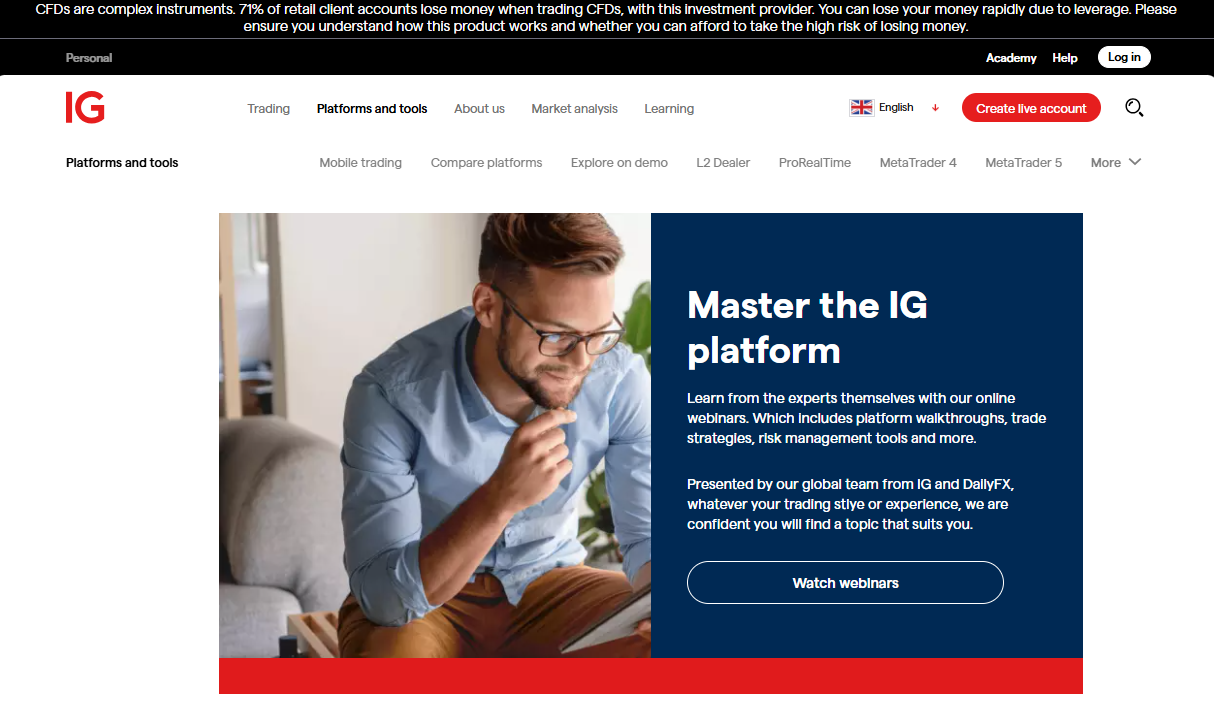Open the Market analysis menu

575,108
